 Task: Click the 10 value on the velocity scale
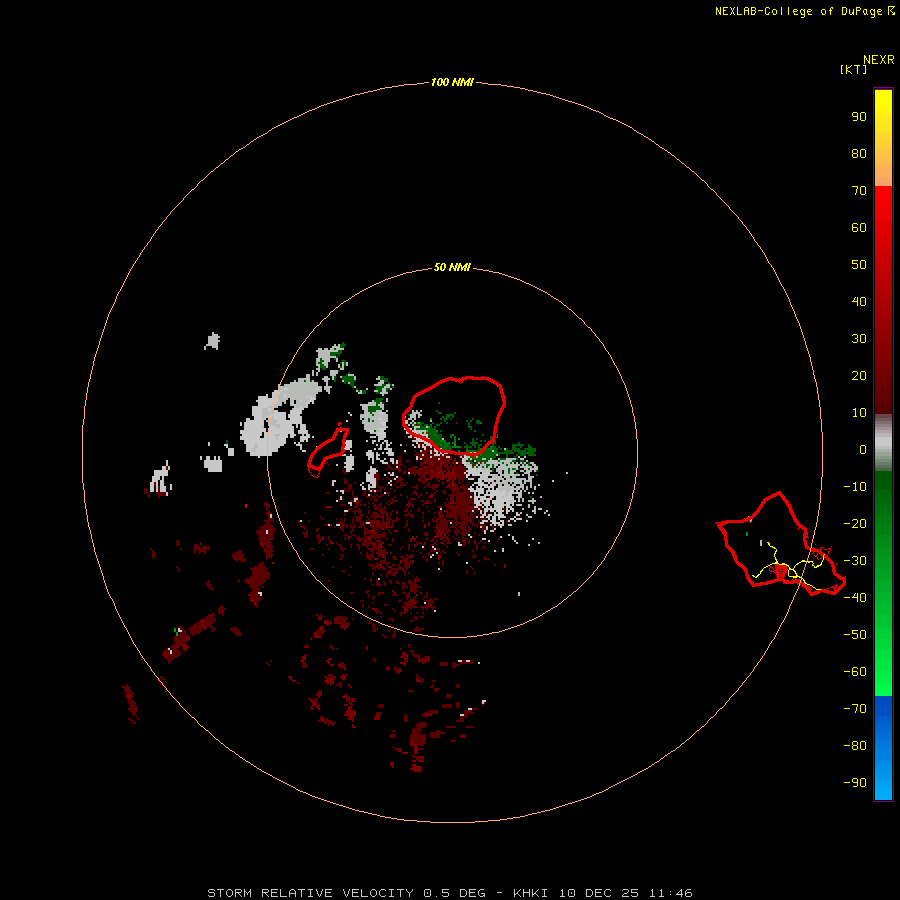point(859,413)
